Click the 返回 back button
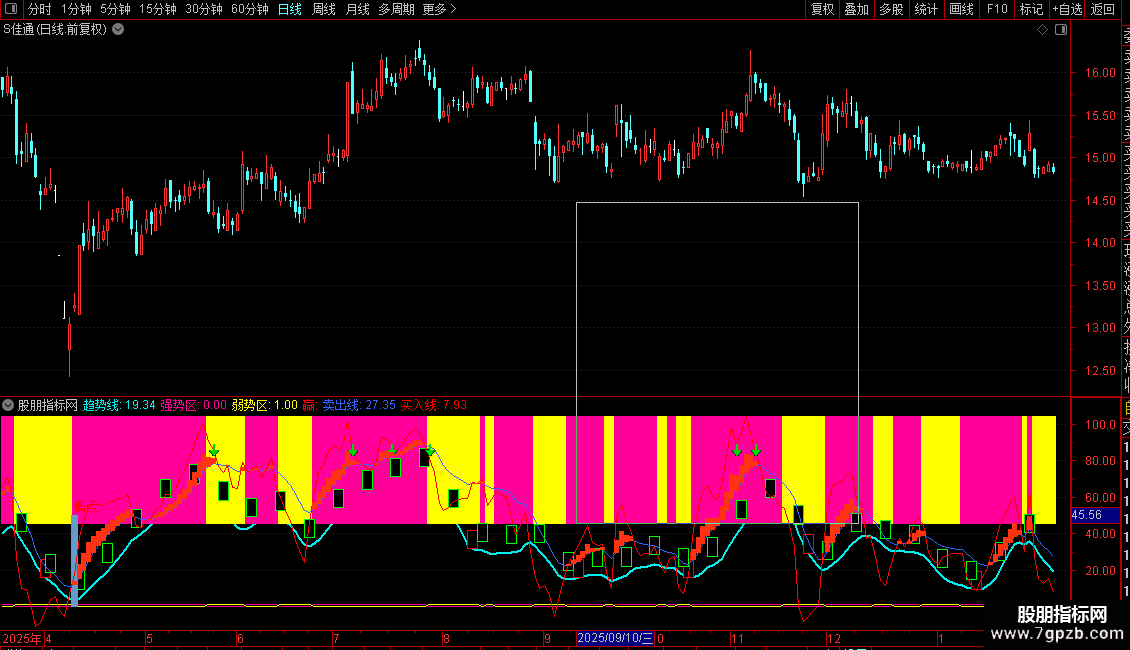This screenshot has width=1130, height=650. pos(1103,9)
